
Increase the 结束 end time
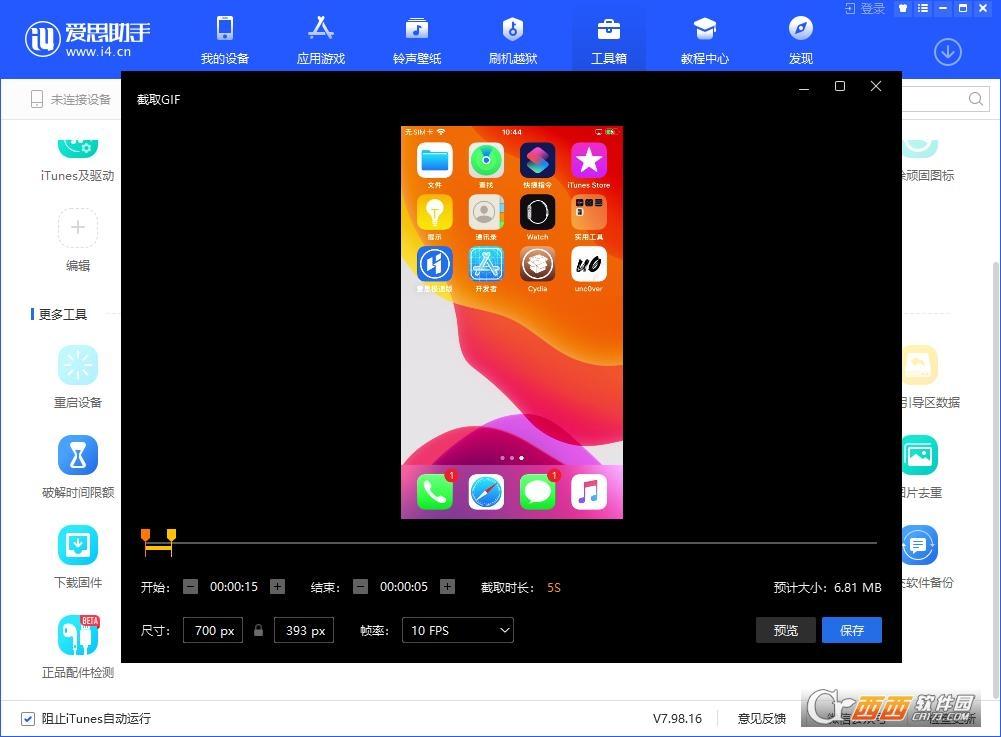(x=448, y=586)
